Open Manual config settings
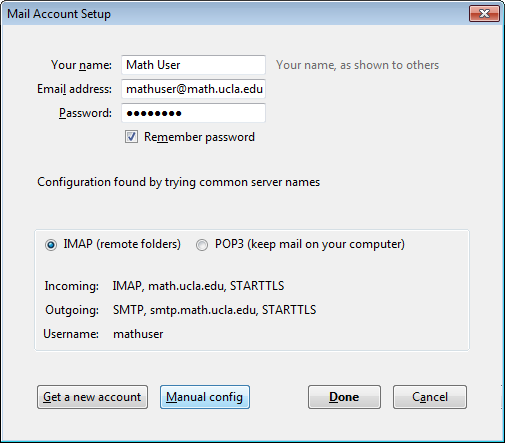The height and width of the screenshot is (443, 505). click(x=205, y=397)
